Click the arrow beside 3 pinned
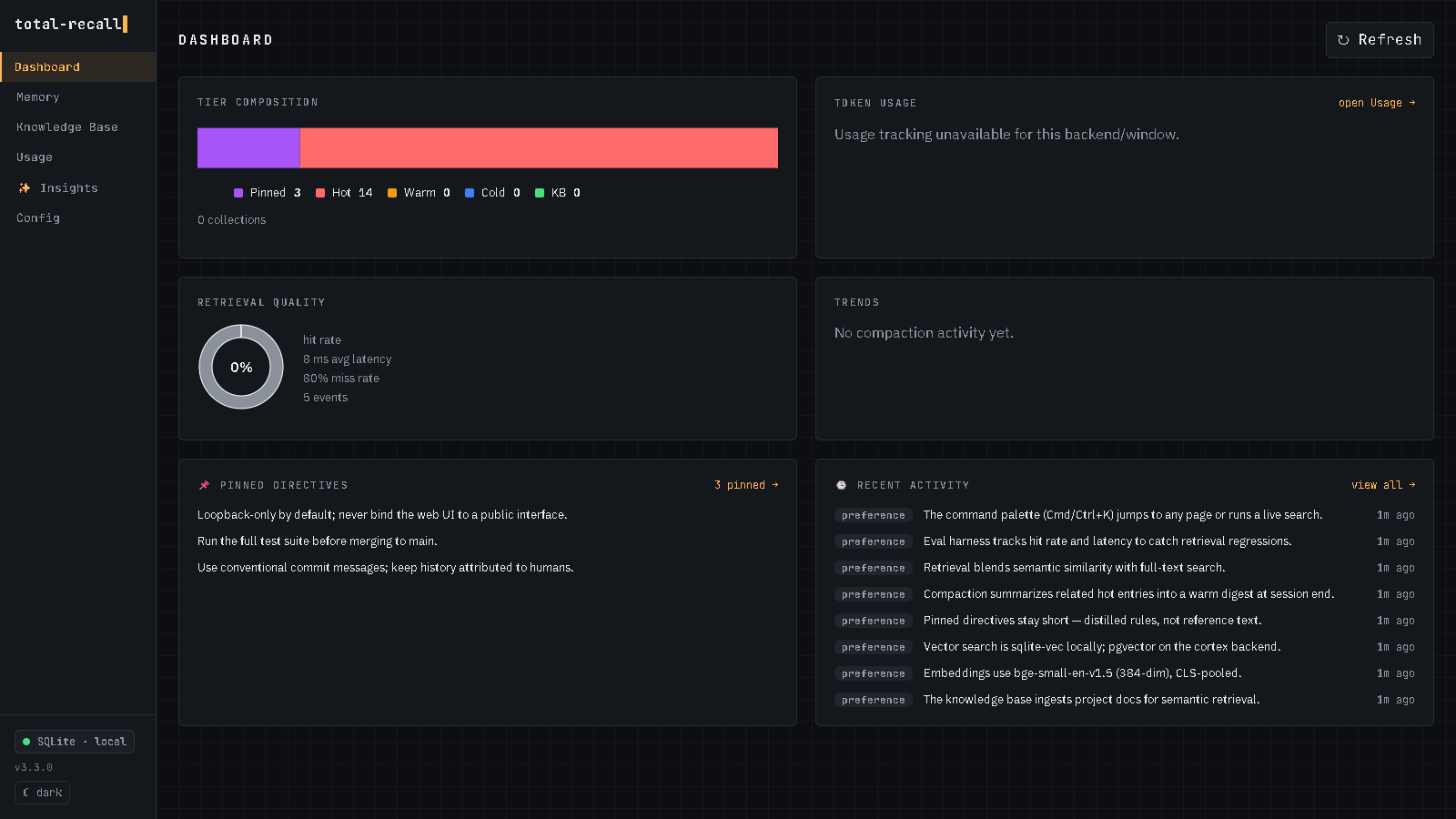Image resolution: width=1456 pixels, height=819 pixels. [x=774, y=485]
